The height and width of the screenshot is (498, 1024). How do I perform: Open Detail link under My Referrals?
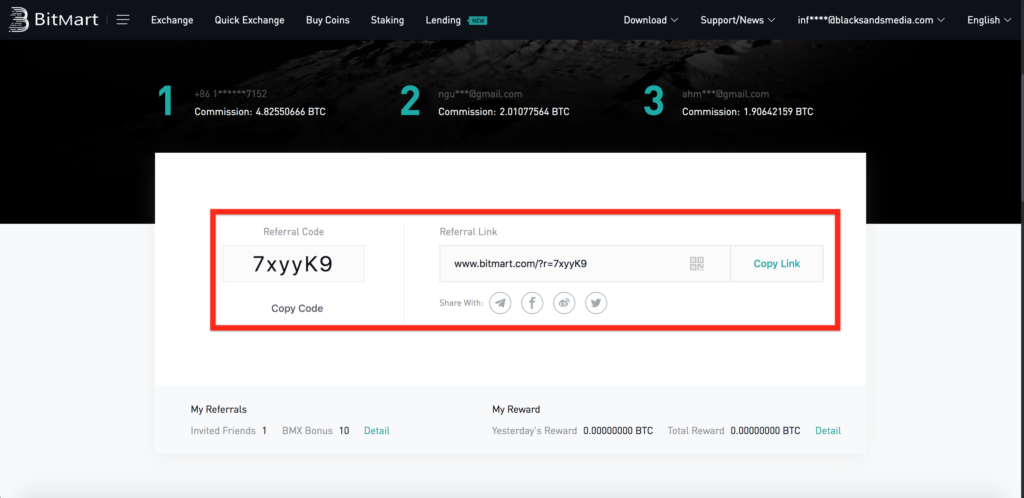pyautogui.click(x=377, y=431)
